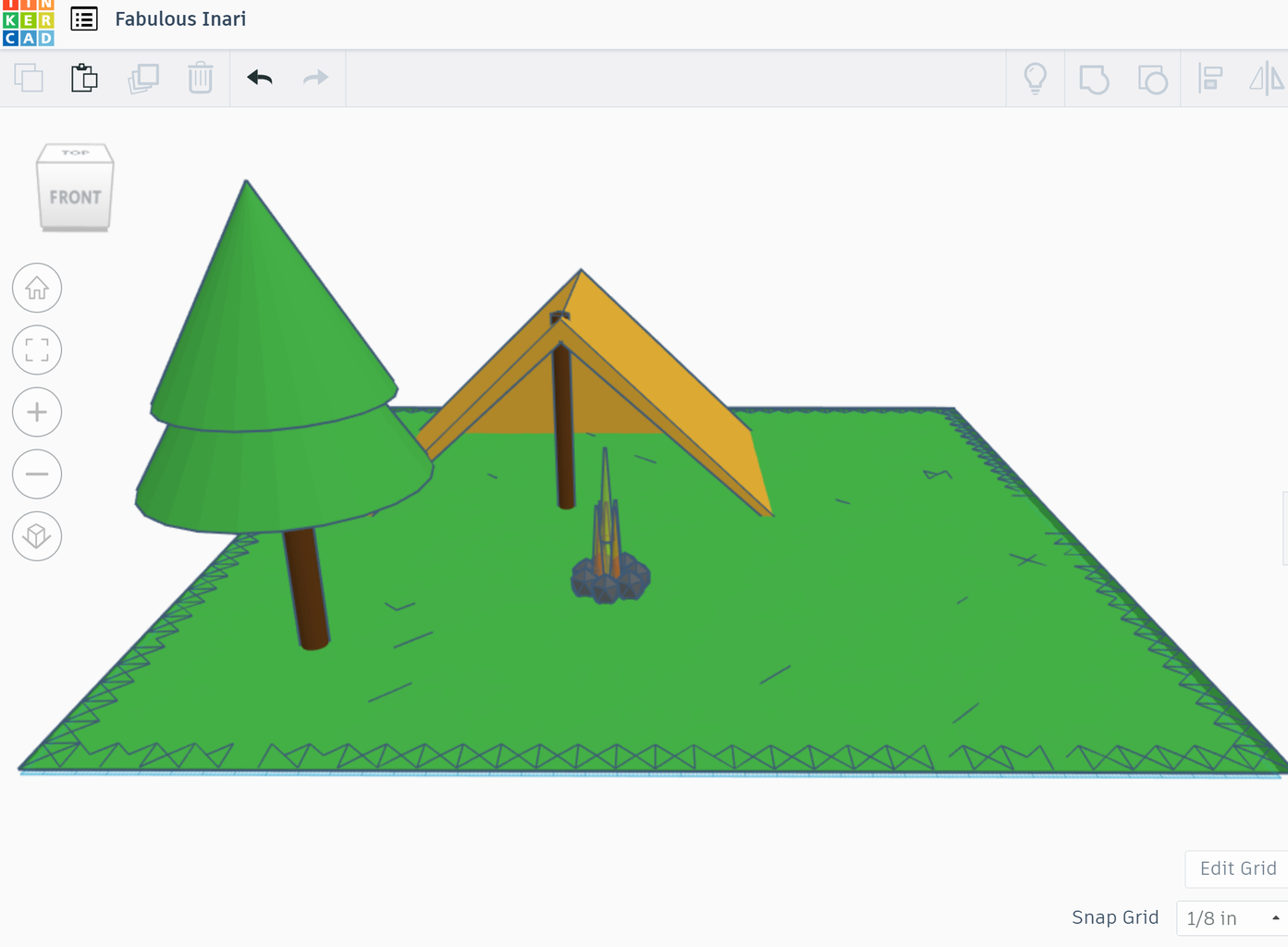Select the Group tool
The width and height of the screenshot is (1288, 947).
coord(1095,79)
